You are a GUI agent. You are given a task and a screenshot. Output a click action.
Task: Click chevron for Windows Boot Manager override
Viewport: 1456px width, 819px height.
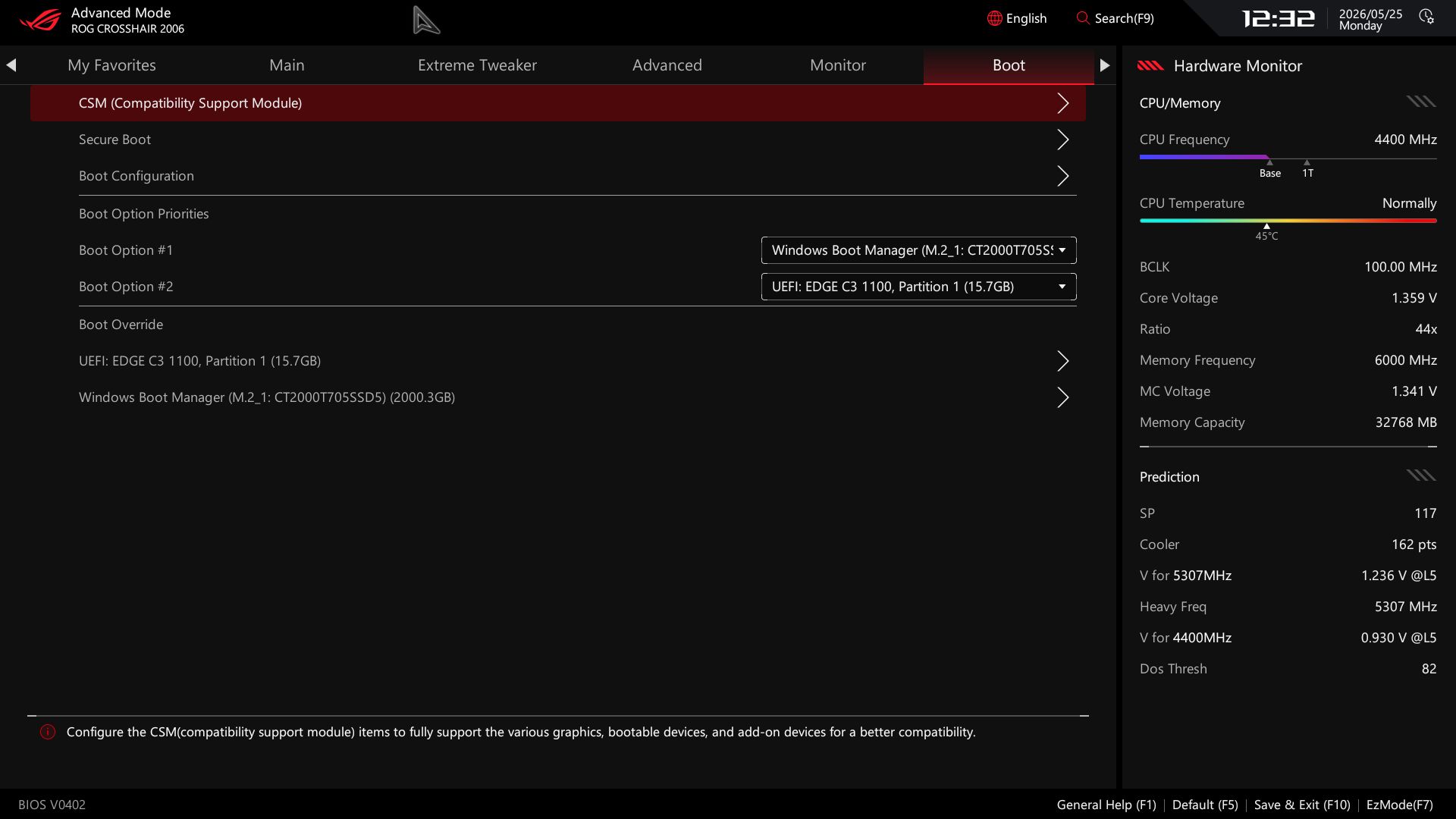pyautogui.click(x=1063, y=397)
